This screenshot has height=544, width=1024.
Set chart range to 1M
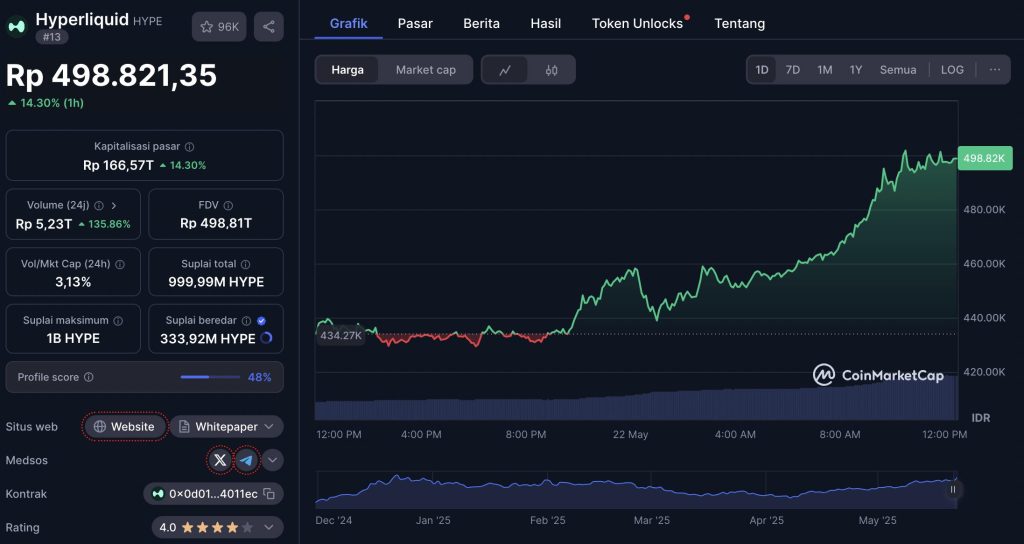pos(825,70)
